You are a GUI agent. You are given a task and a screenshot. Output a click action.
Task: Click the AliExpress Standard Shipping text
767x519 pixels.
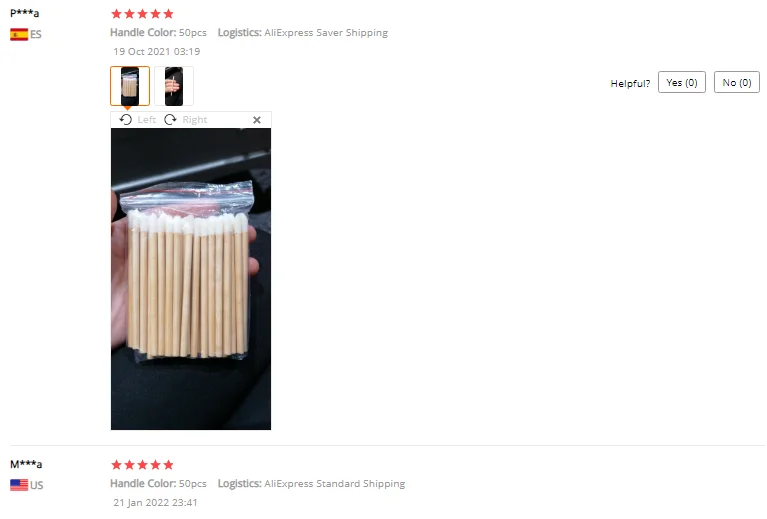[335, 483]
